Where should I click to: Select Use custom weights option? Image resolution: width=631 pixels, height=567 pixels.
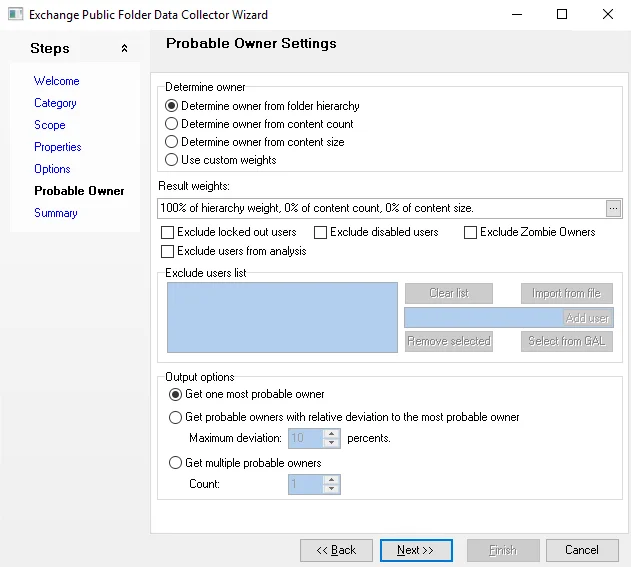(221, 160)
